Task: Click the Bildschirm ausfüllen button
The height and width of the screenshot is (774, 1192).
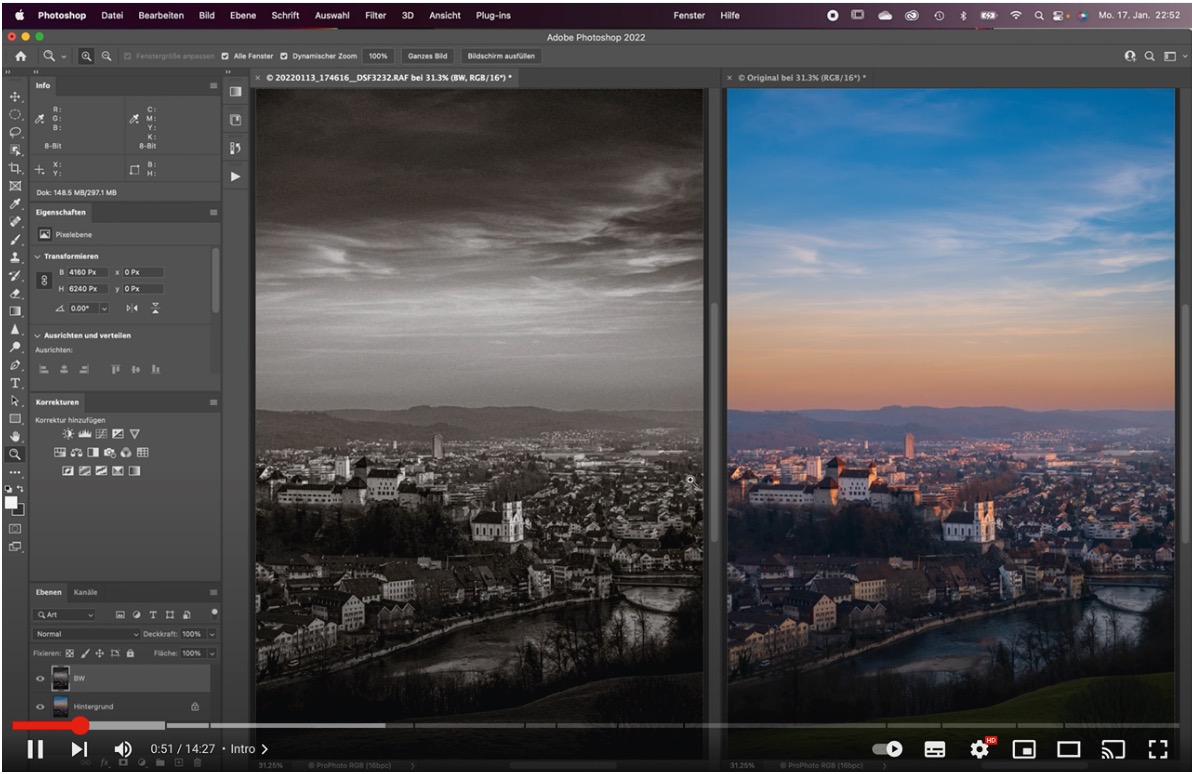Action: click(501, 56)
